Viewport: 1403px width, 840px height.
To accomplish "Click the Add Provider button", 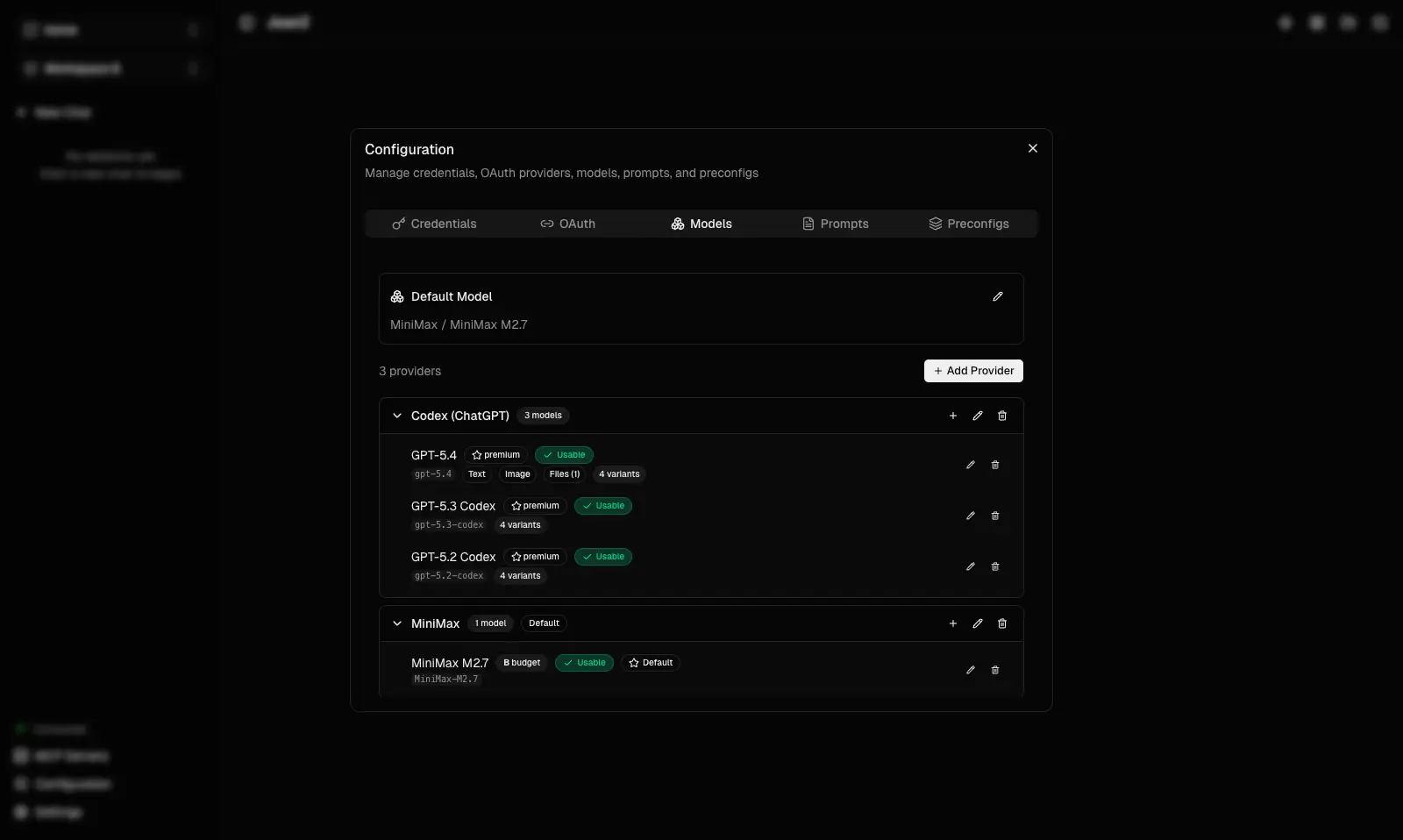I will (x=973, y=371).
